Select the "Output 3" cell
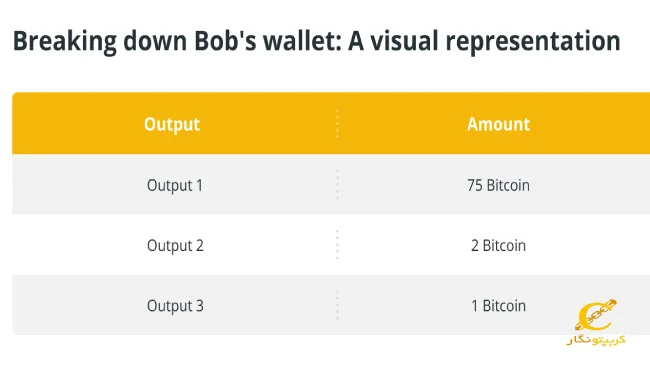This screenshot has height=365, width=650. [x=175, y=306]
